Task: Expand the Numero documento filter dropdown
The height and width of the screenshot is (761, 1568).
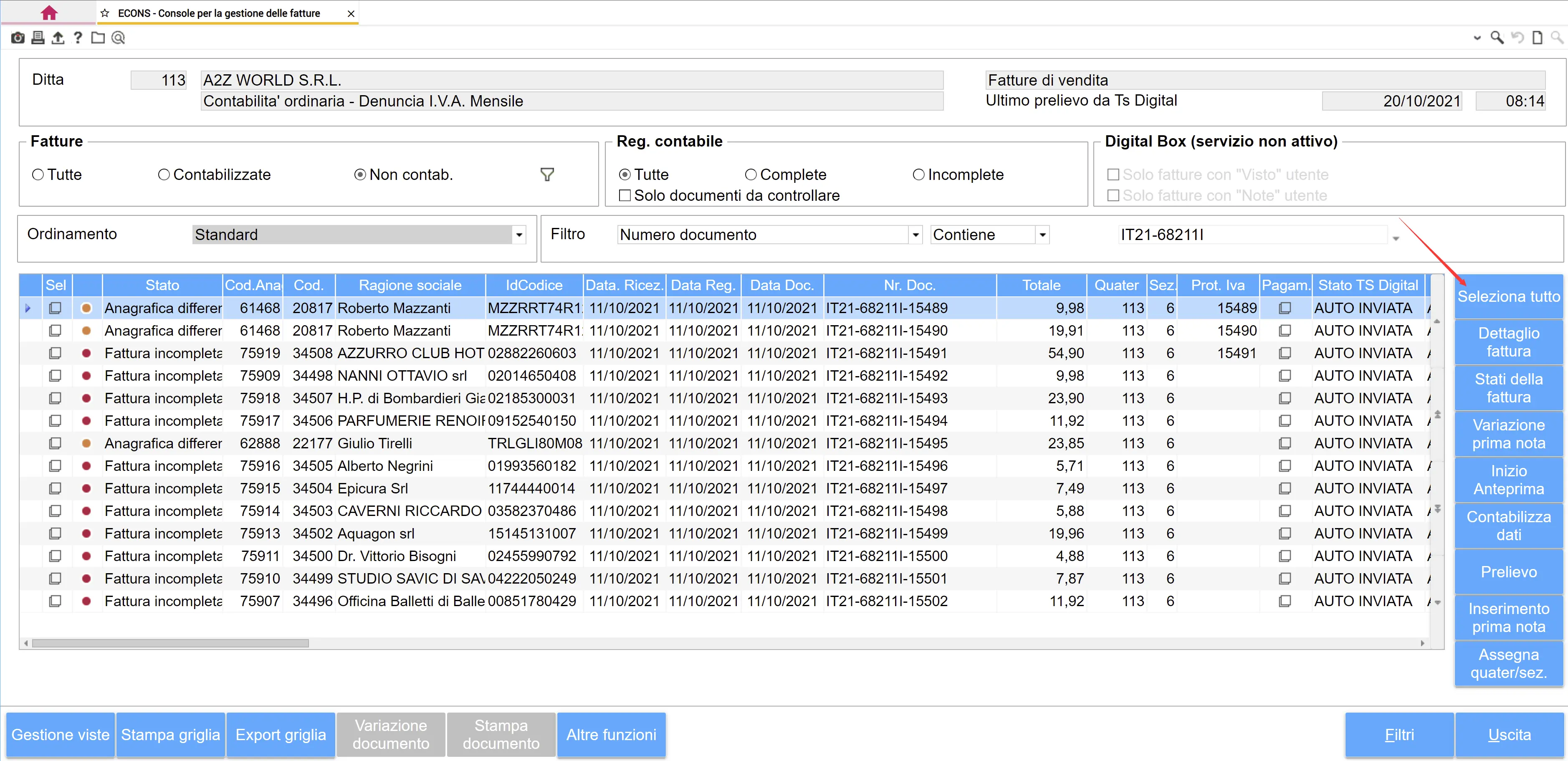Action: pos(915,234)
